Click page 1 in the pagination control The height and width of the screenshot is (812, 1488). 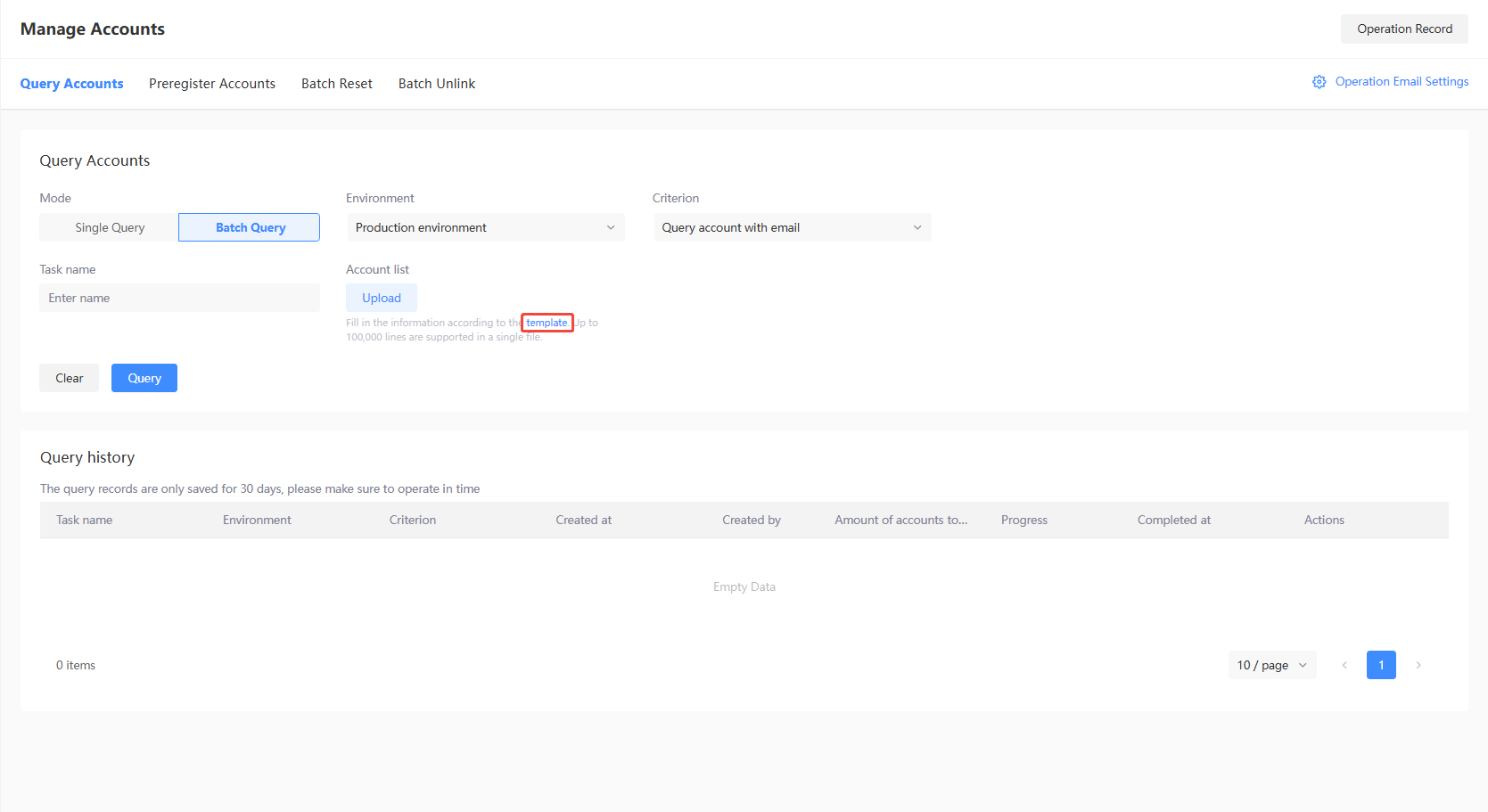(1381, 665)
